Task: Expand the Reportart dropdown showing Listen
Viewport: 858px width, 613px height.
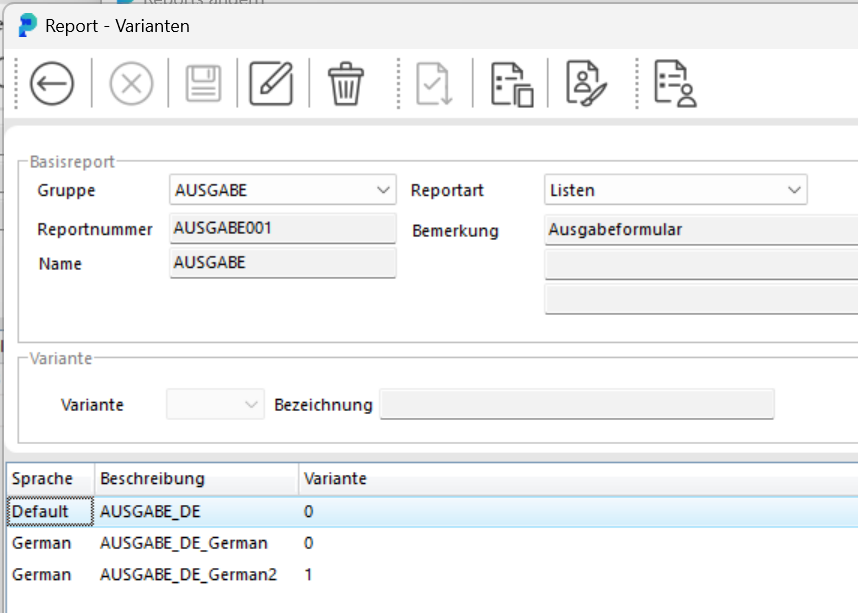Action: pyautogui.click(x=676, y=190)
